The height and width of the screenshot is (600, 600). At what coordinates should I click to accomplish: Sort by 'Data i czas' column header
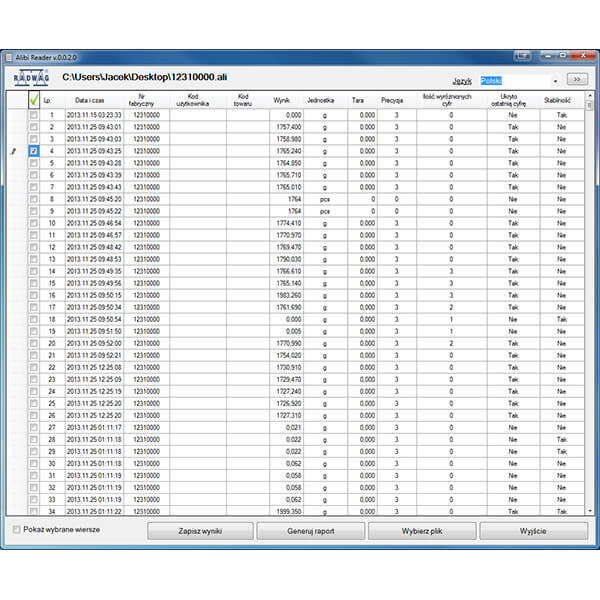click(93, 100)
